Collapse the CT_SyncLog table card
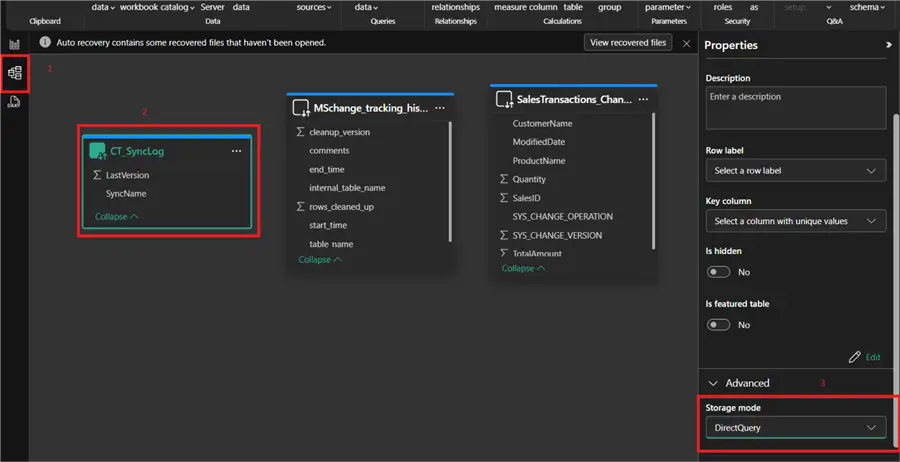 pos(117,216)
